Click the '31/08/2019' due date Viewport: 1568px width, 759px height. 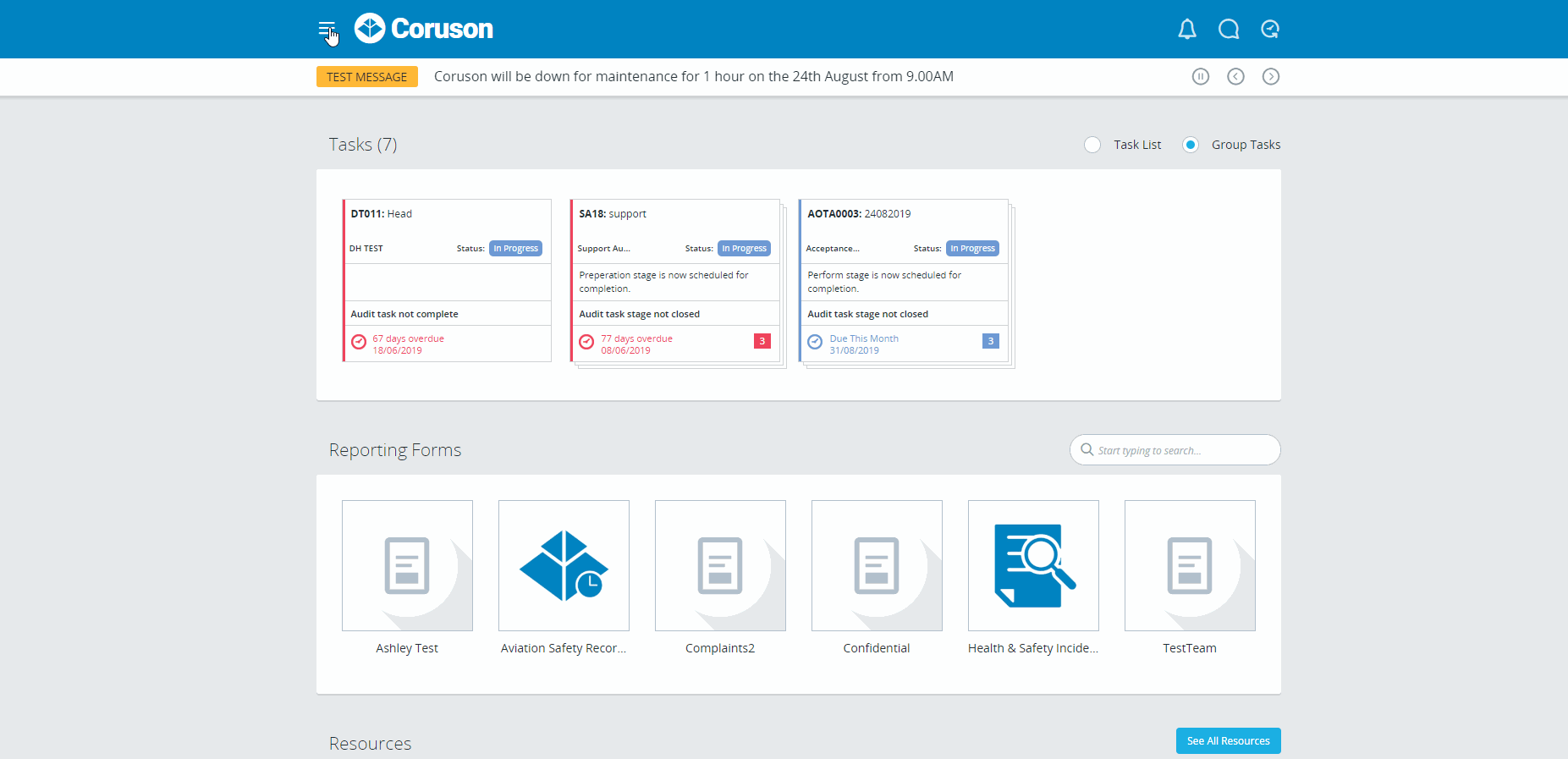pyautogui.click(x=854, y=350)
